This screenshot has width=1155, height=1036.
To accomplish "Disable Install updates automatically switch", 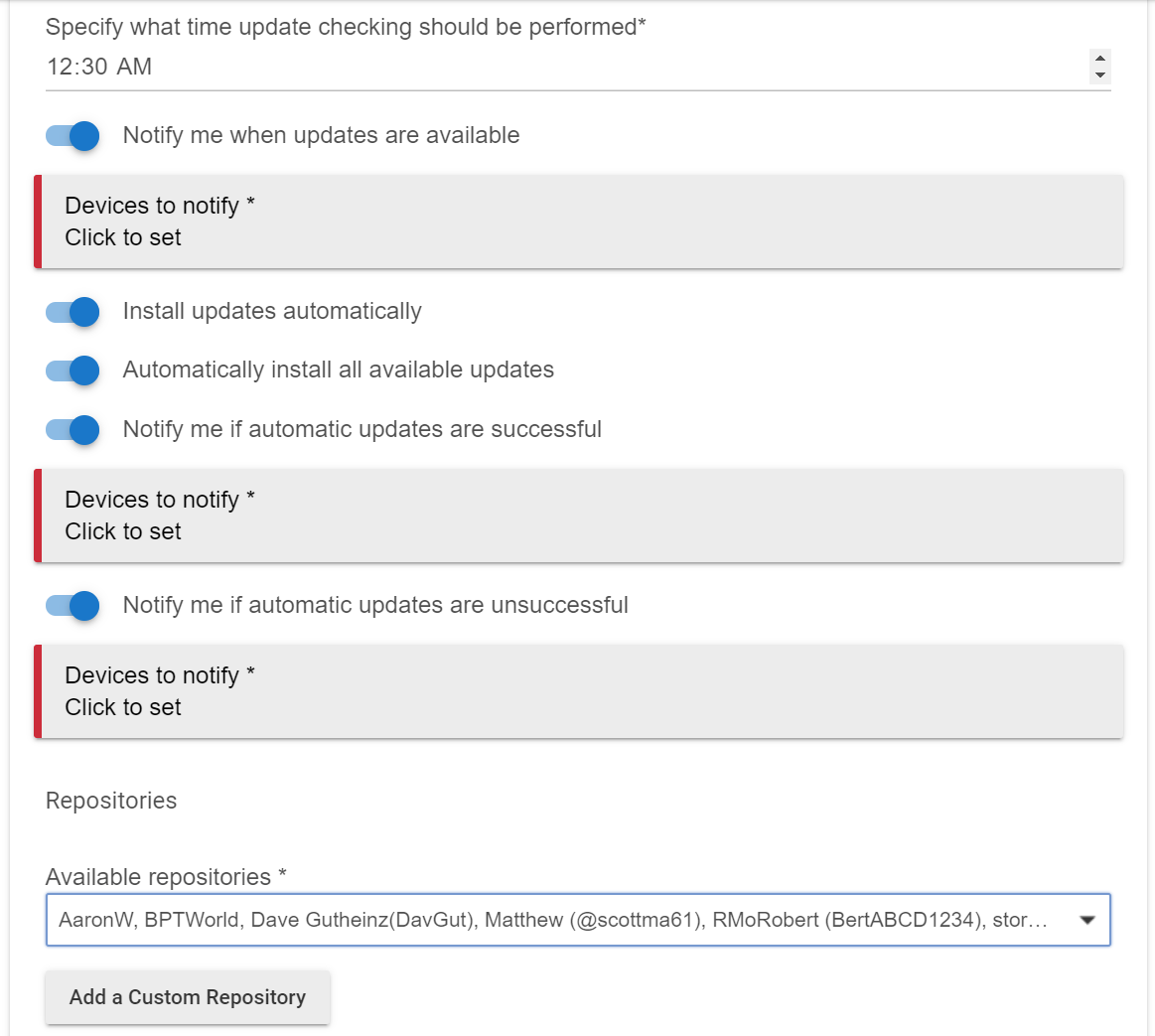I will click(x=72, y=312).
